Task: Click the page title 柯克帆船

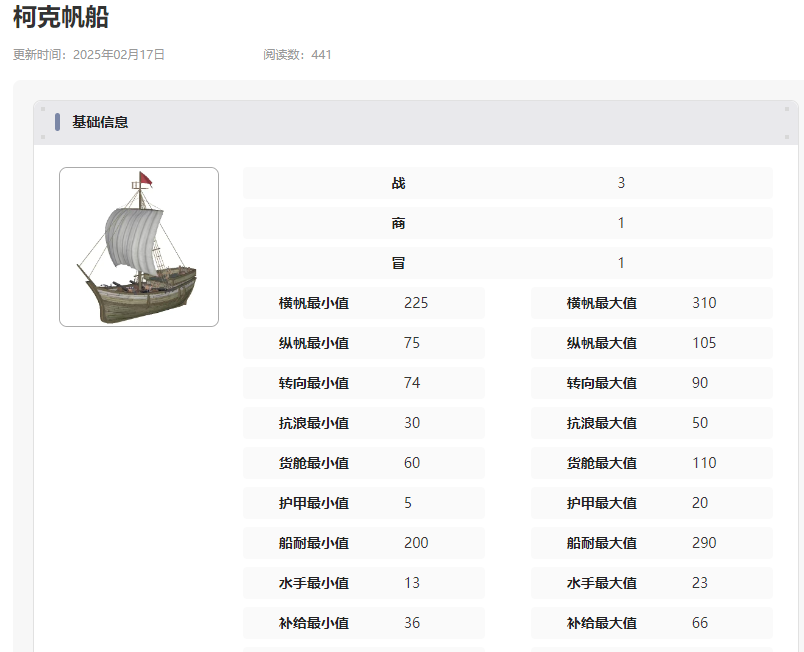Action: tap(61, 17)
